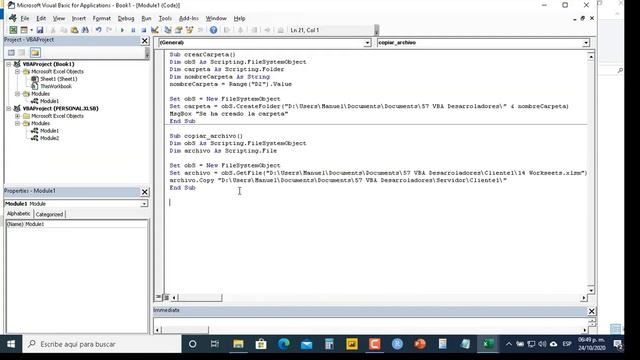Open the Edit menu
640x360 pixels.
(x=41, y=18)
